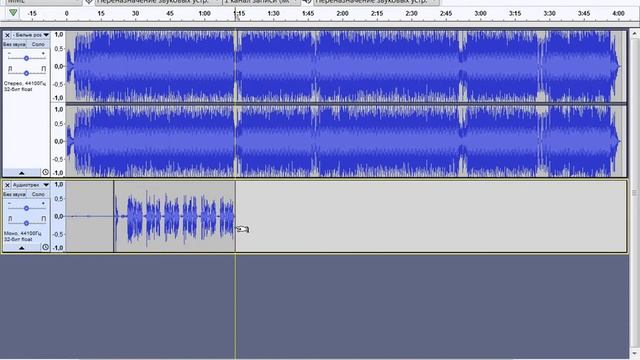
Task: Click the stereo track gain slider knob
Action: [26, 58]
